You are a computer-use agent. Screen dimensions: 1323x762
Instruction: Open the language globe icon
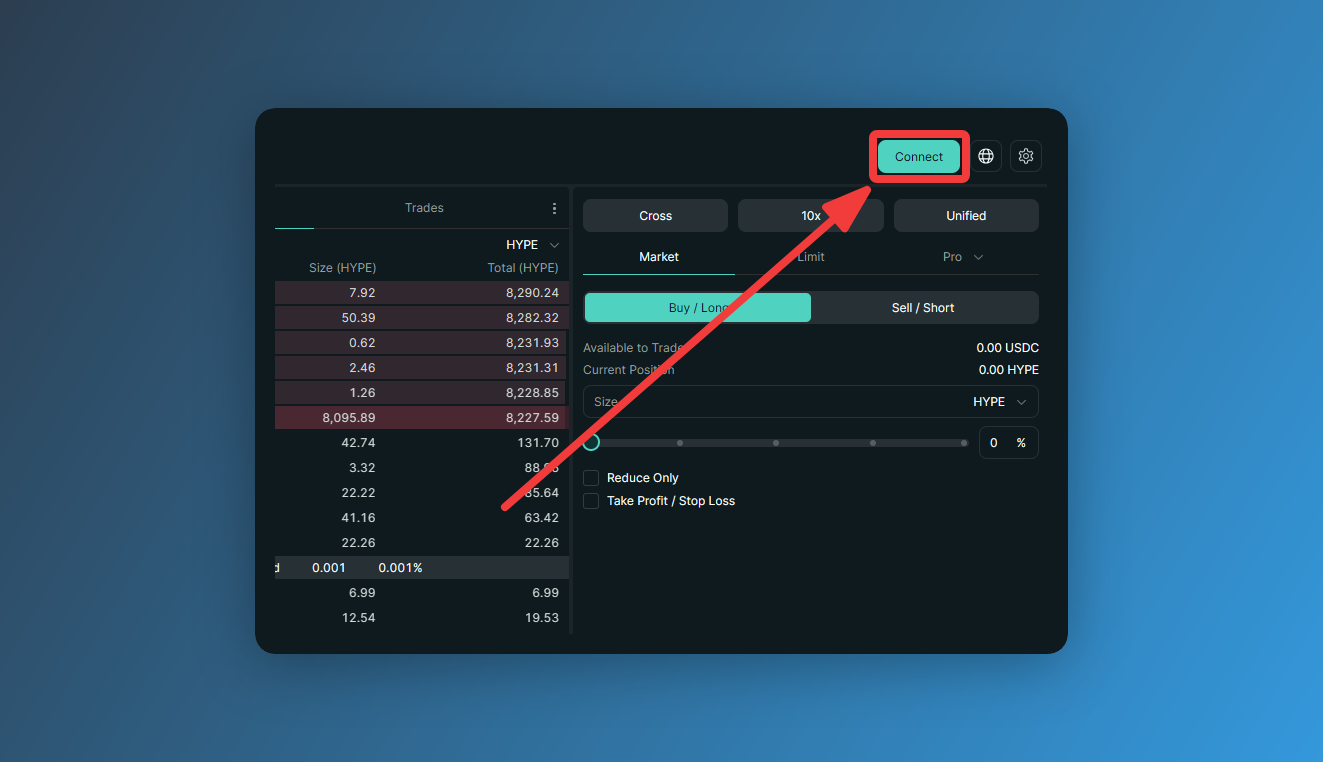coord(986,156)
